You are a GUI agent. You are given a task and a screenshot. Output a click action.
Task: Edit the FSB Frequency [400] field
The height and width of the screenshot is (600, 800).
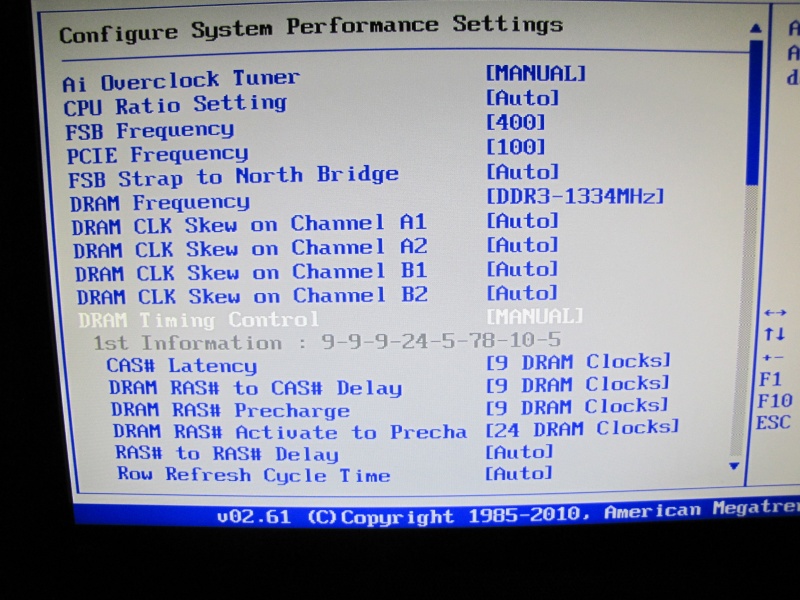[x=515, y=122]
